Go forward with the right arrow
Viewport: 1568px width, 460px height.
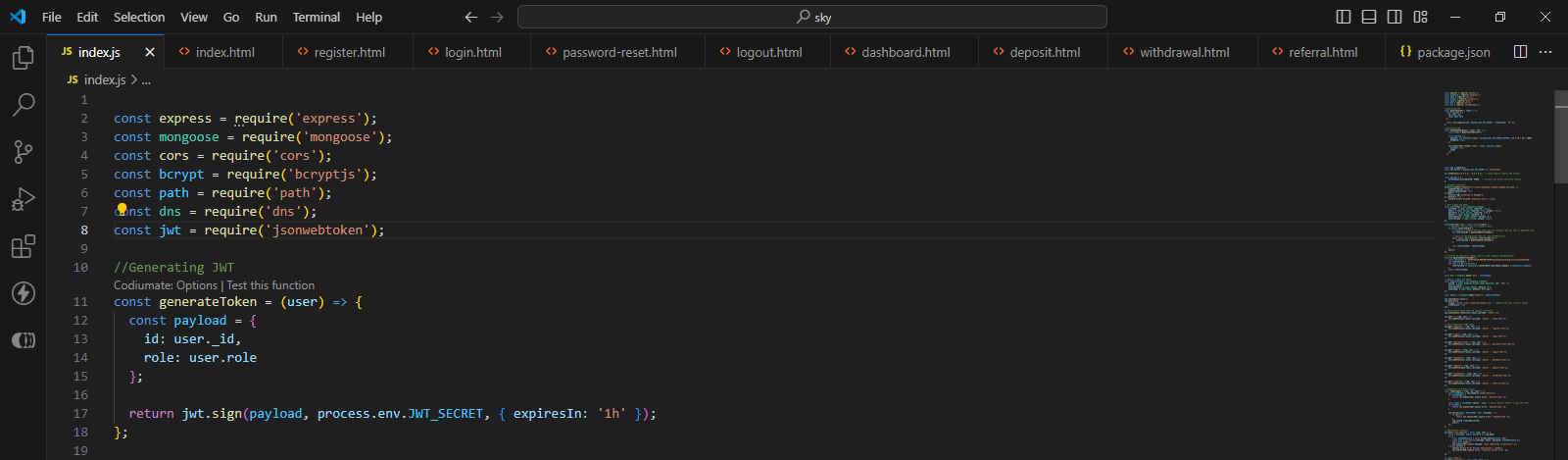(497, 17)
